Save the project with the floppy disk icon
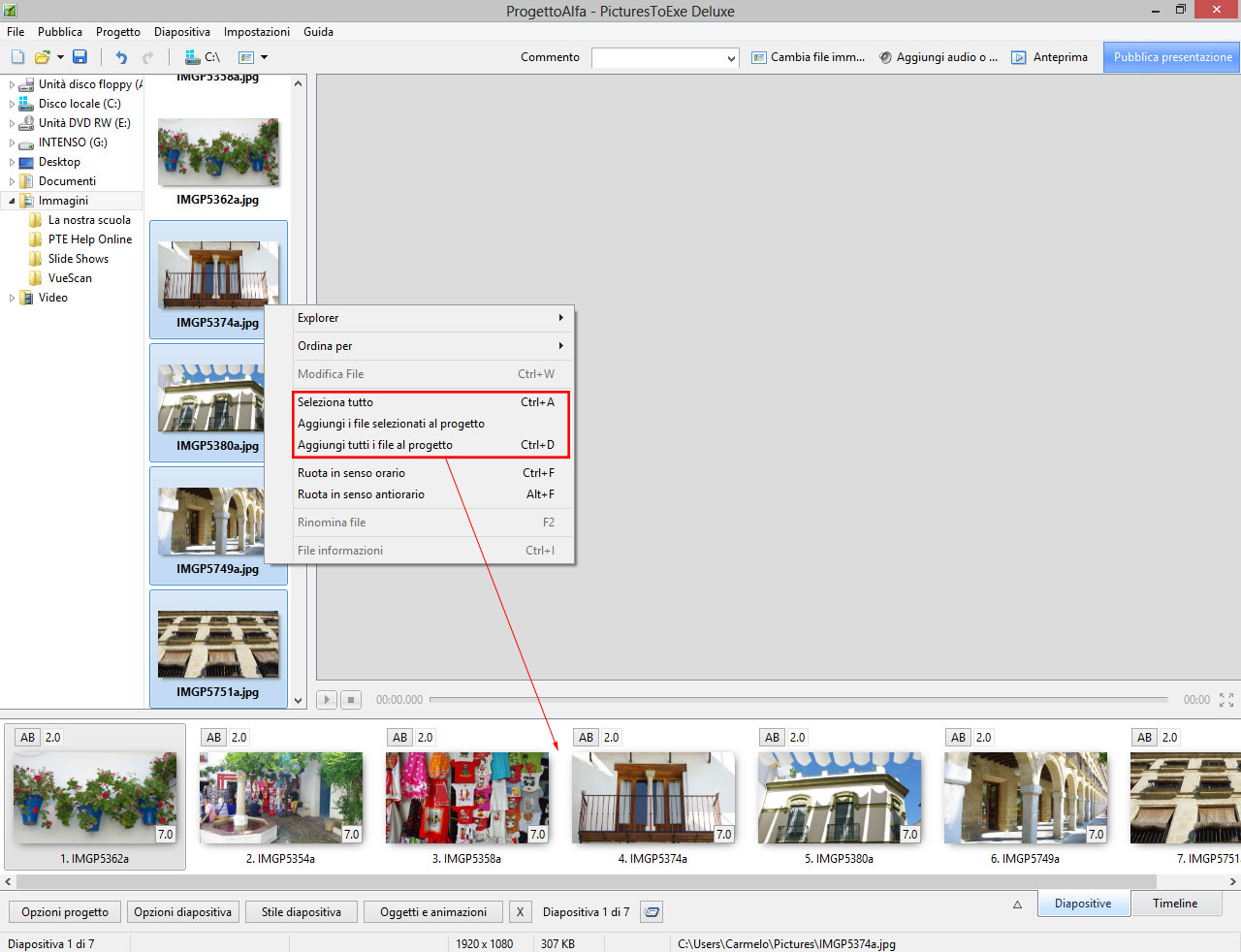Image resolution: width=1241 pixels, height=952 pixels. (x=80, y=57)
